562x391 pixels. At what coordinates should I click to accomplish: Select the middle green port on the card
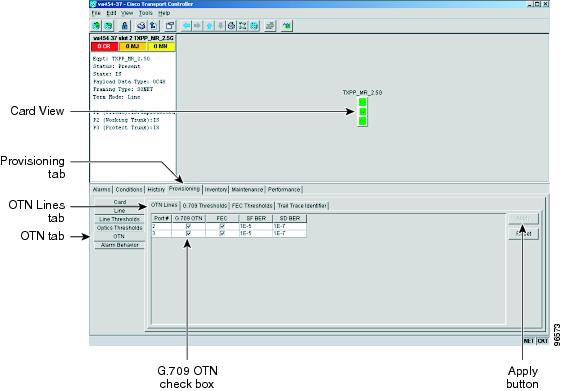(x=362, y=112)
